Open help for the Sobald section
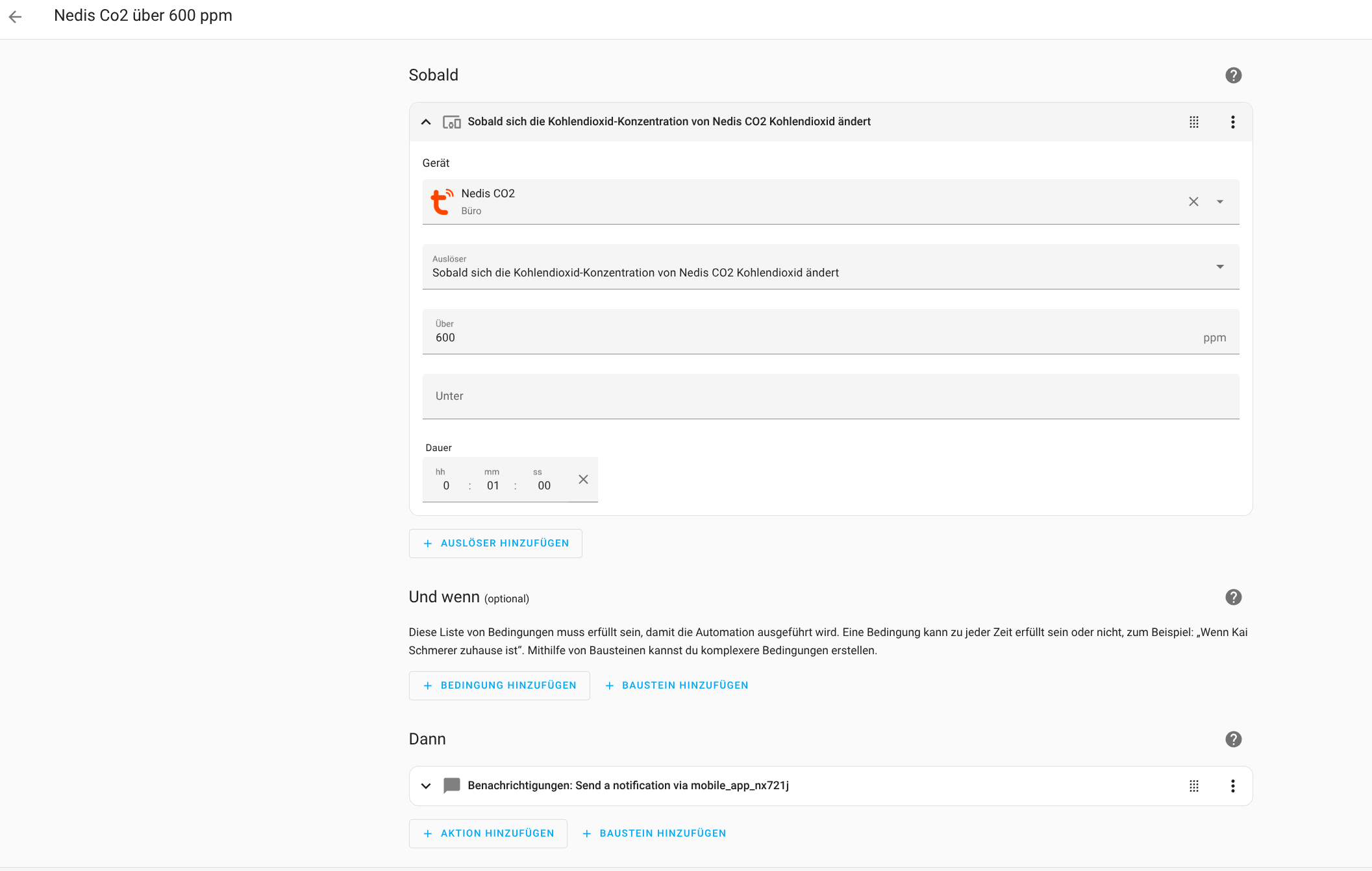 [1233, 75]
